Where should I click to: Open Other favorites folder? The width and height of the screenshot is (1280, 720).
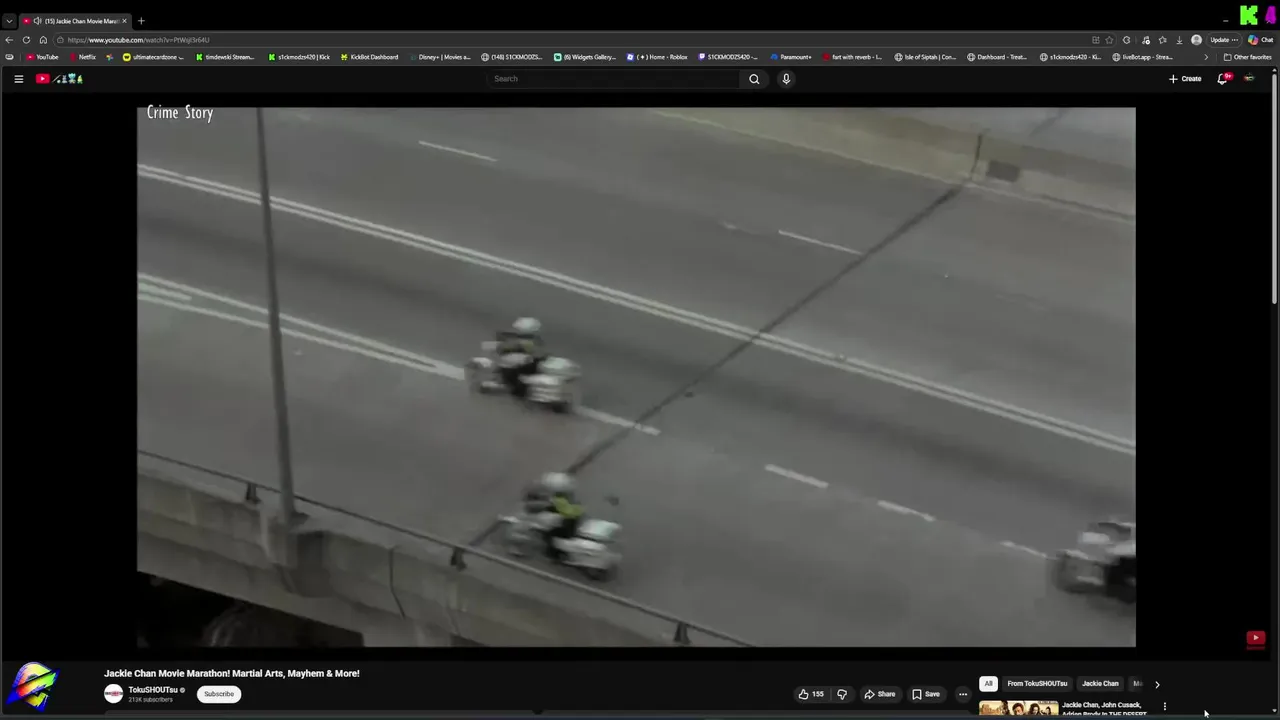point(1248,57)
